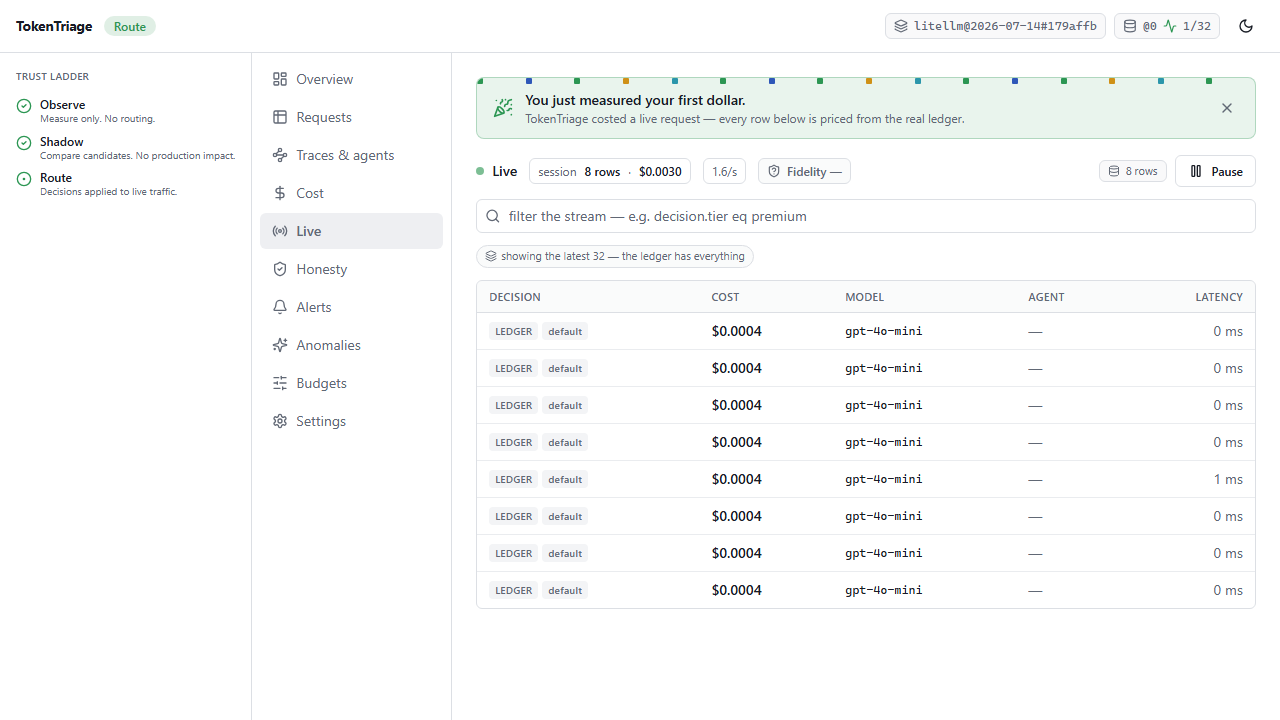Click the Cost dollar icon
The image size is (1280, 720).
pos(280,193)
